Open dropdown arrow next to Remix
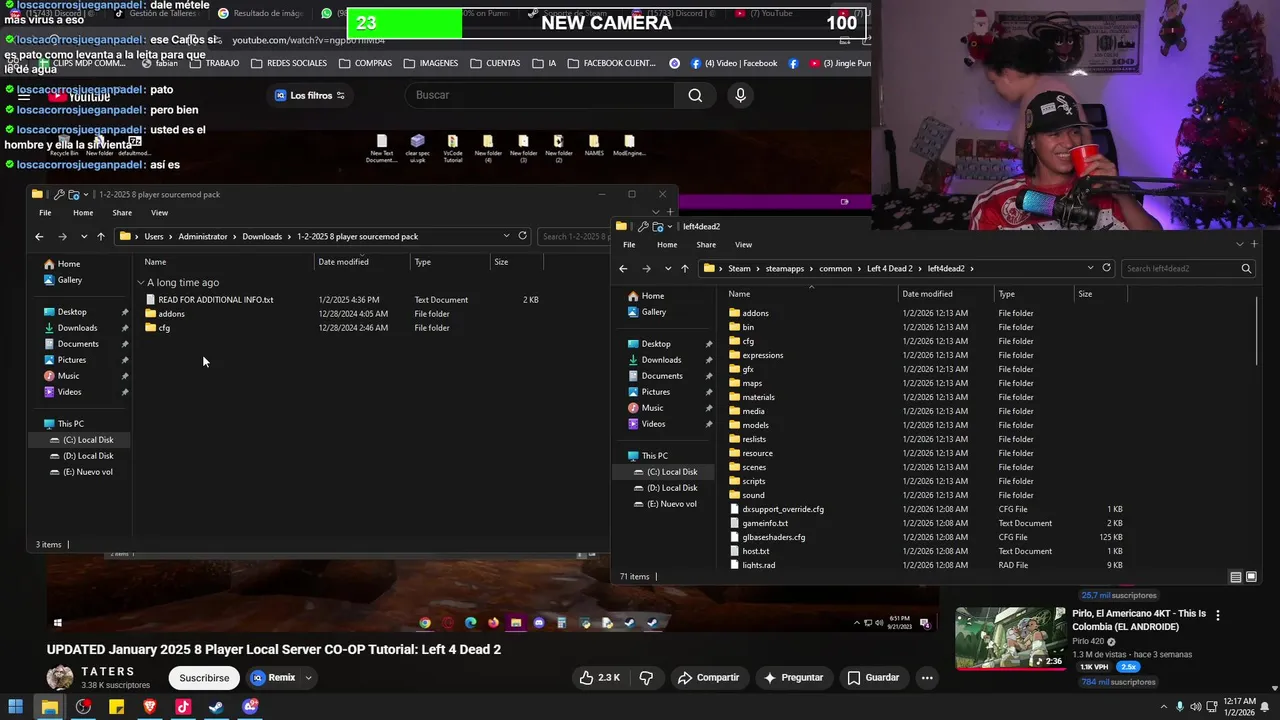 (x=308, y=678)
